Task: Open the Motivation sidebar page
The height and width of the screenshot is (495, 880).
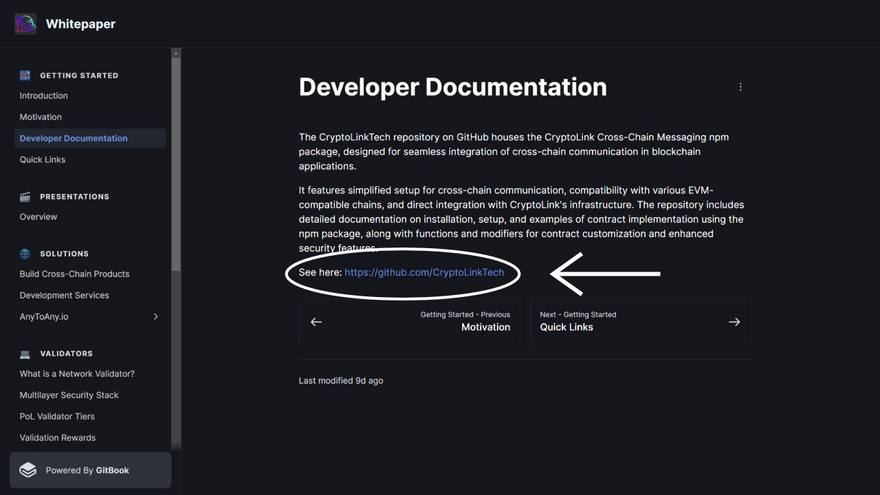Action: (x=41, y=117)
